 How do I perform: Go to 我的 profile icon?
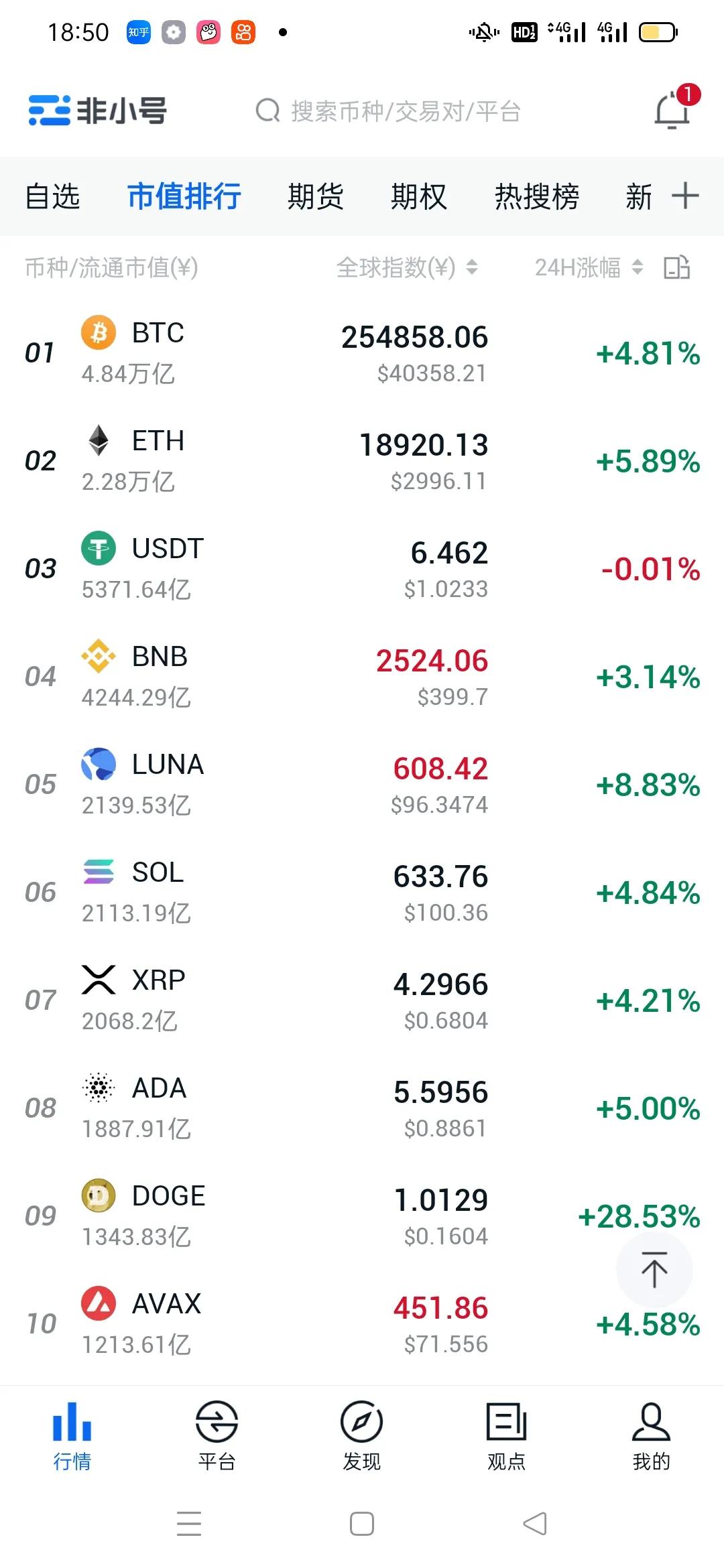651,1421
